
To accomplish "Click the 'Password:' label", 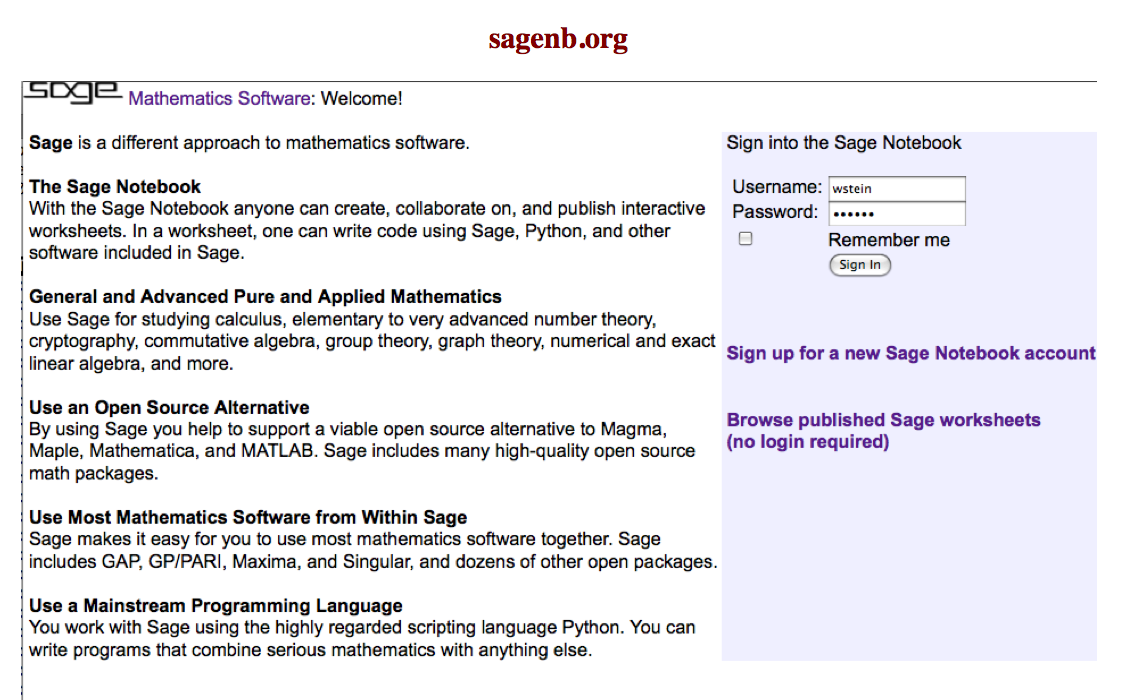I will click(775, 212).
